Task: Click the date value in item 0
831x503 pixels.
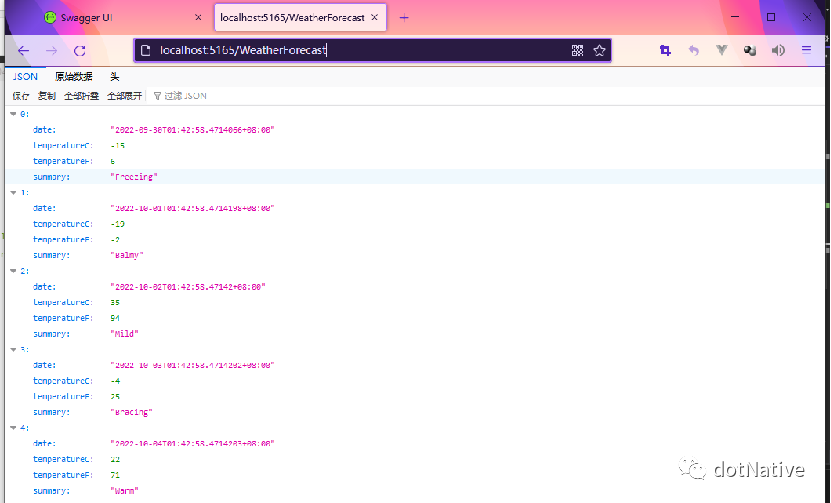Action: 192,130
